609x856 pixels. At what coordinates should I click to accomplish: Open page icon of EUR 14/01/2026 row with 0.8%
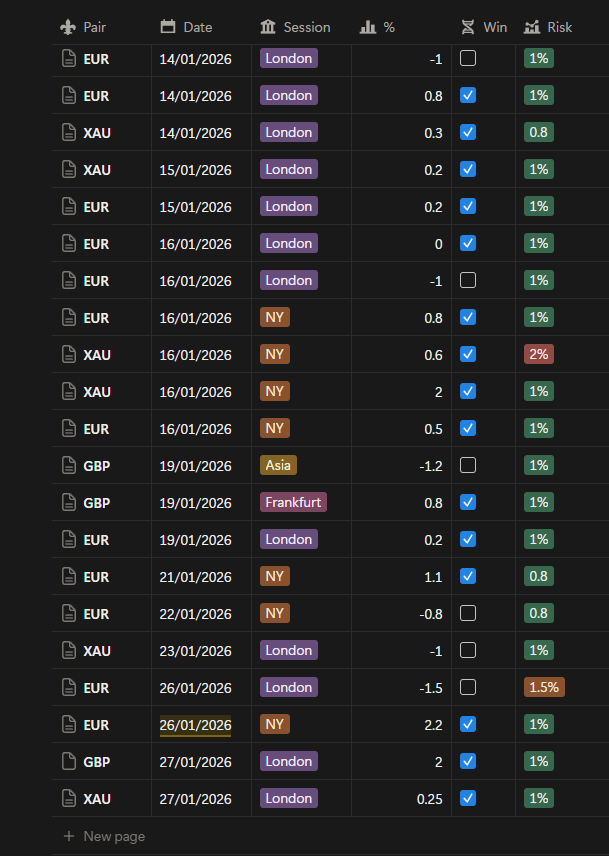click(69, 96)
